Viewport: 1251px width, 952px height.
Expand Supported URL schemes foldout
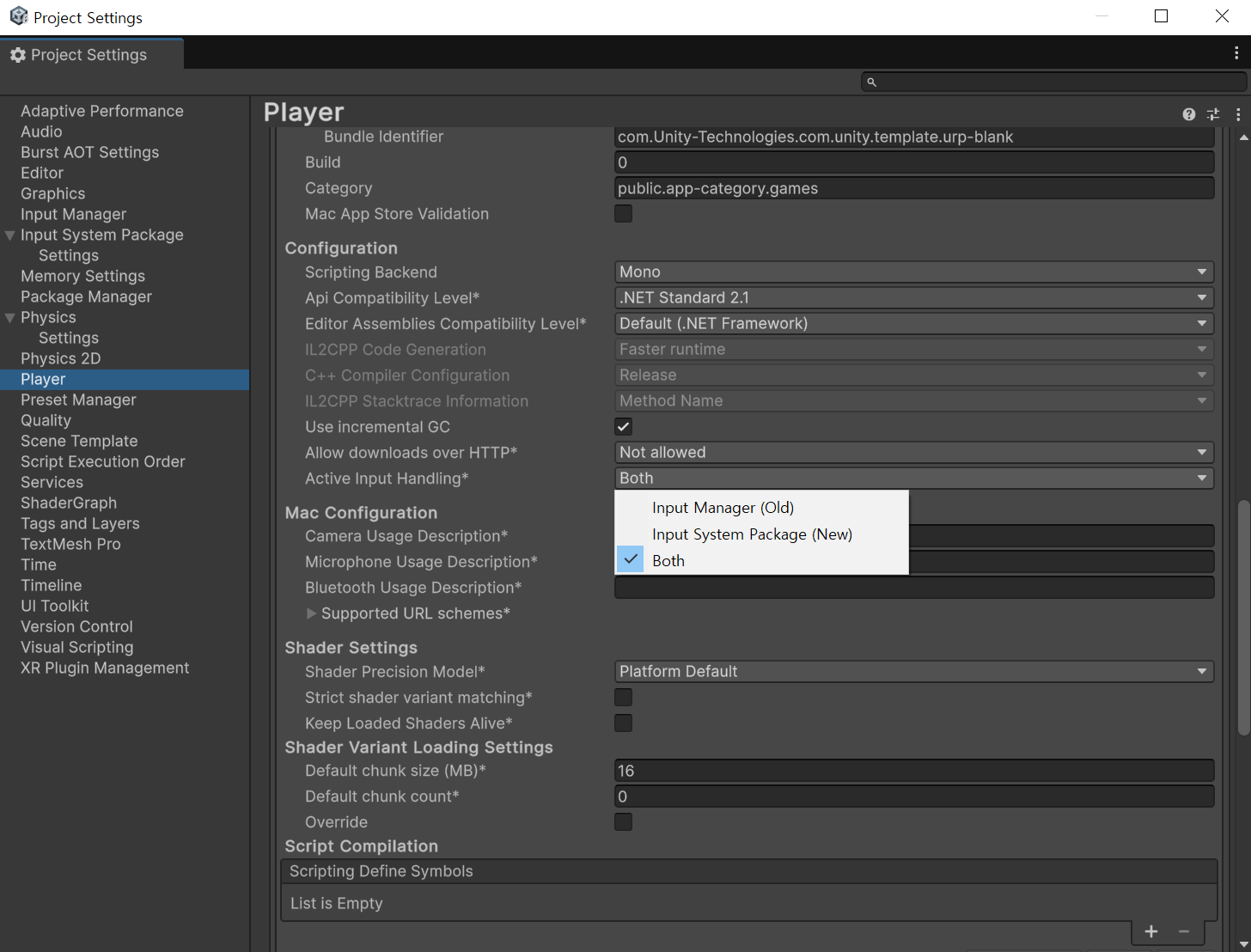[311, 613]
